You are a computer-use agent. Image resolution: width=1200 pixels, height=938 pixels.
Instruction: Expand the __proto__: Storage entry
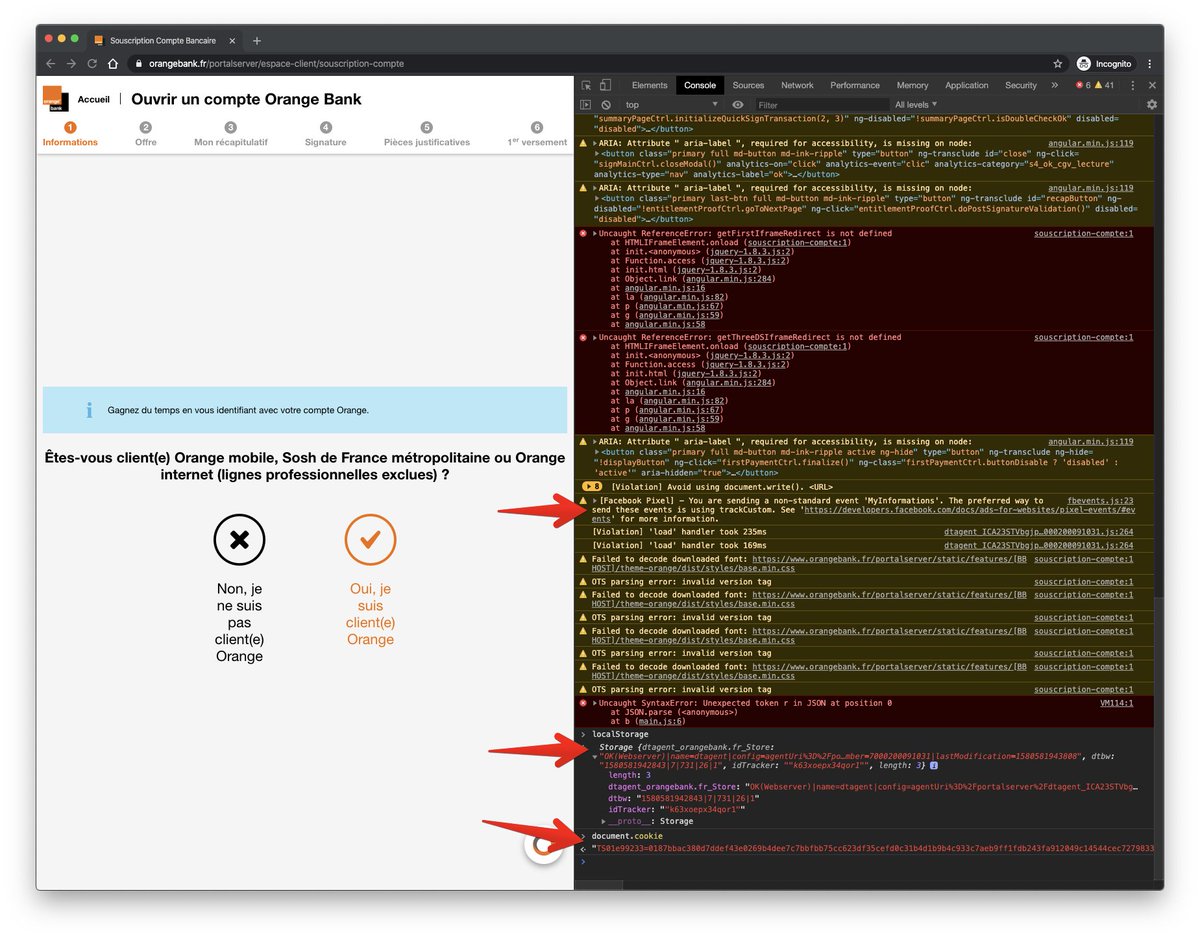click(604, 821)
